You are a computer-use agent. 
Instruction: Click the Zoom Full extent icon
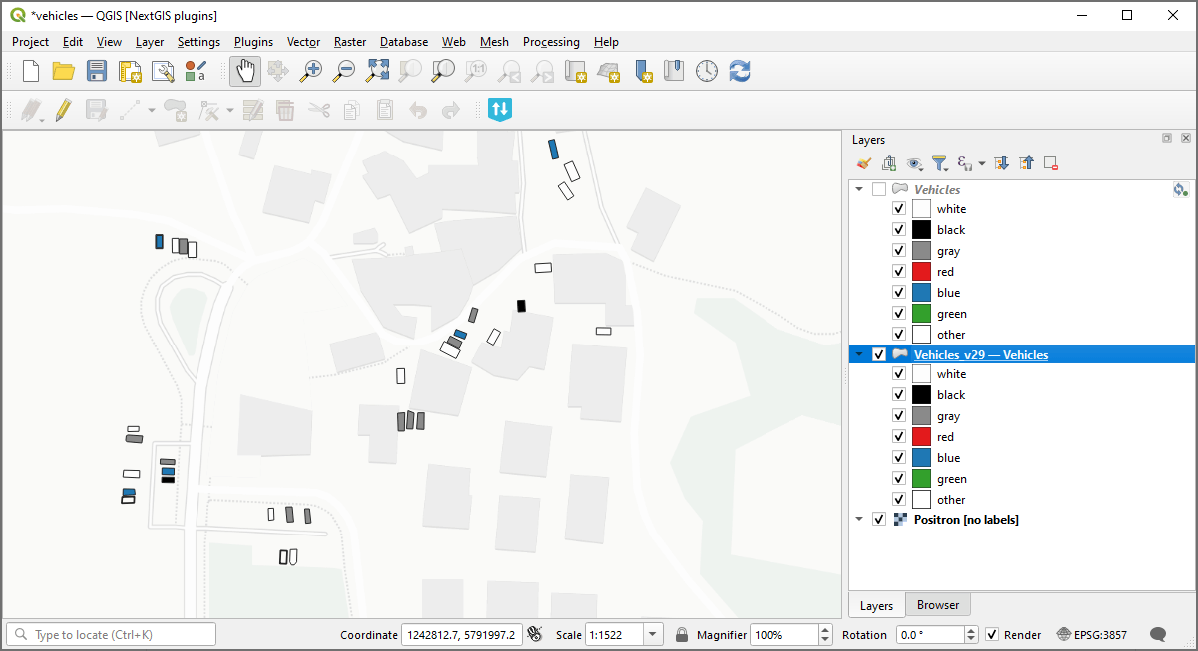[x=377, y=71]
